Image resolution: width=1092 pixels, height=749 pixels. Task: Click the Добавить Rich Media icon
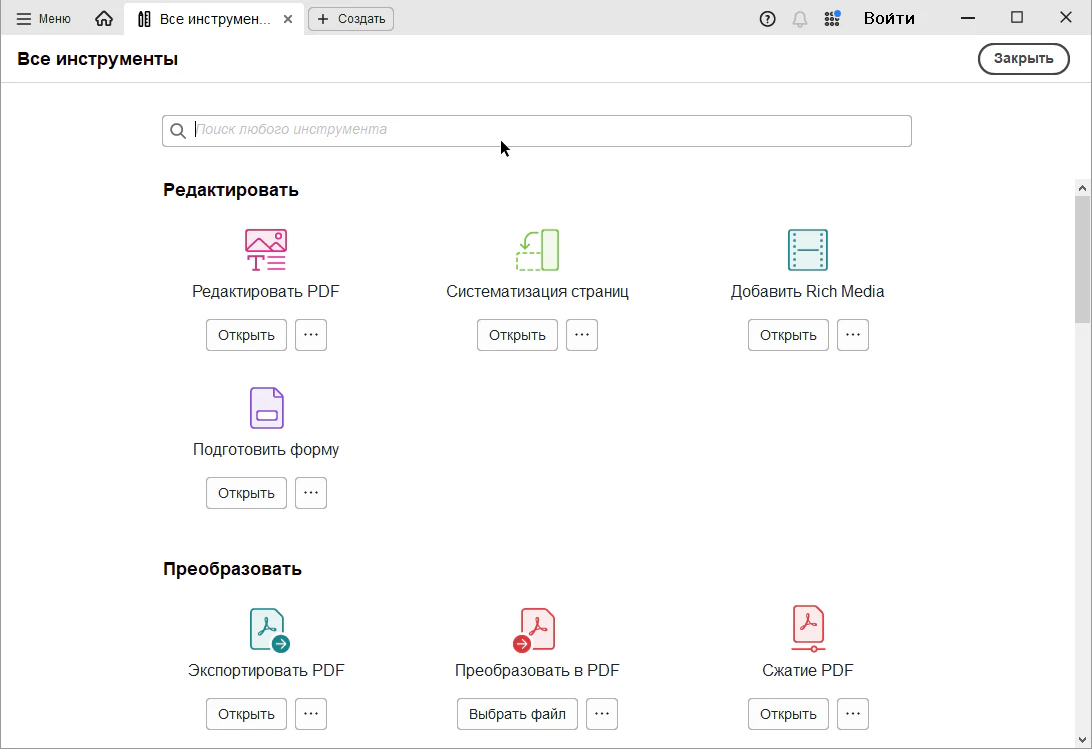point(807,250)
